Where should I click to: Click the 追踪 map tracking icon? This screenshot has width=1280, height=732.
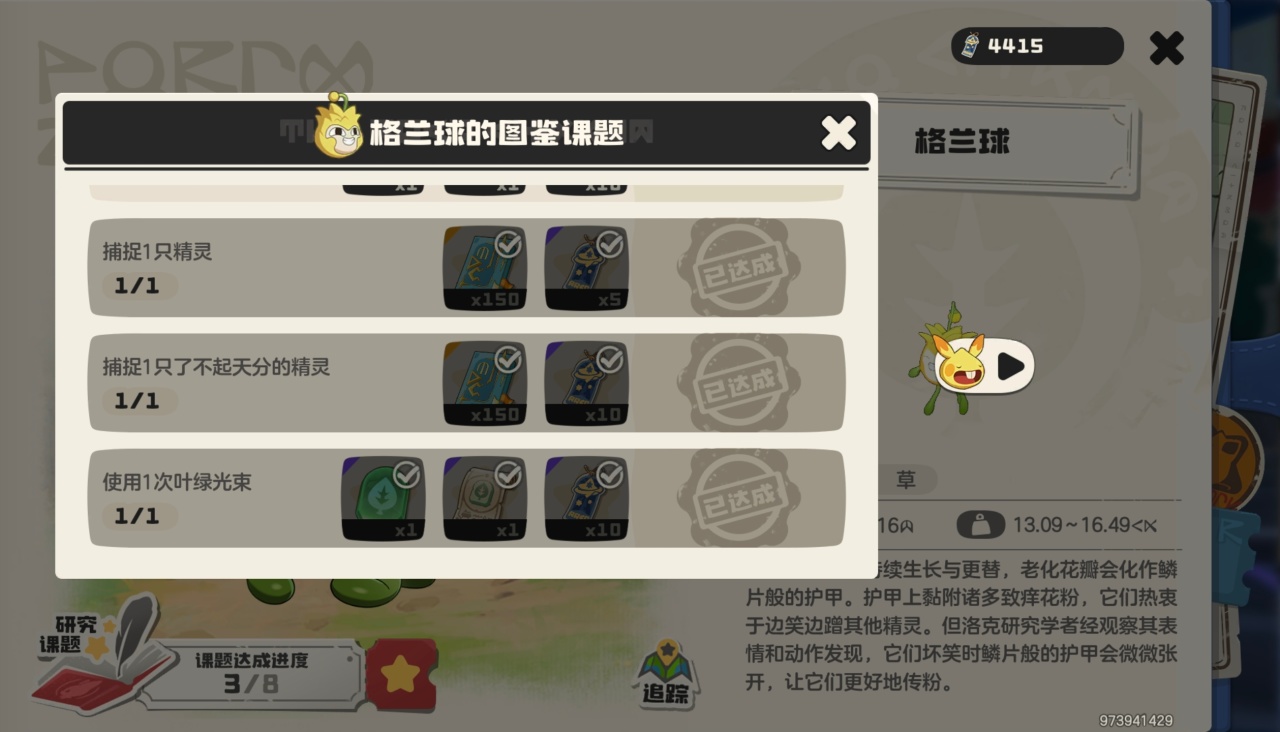click(x=667, y=675)
